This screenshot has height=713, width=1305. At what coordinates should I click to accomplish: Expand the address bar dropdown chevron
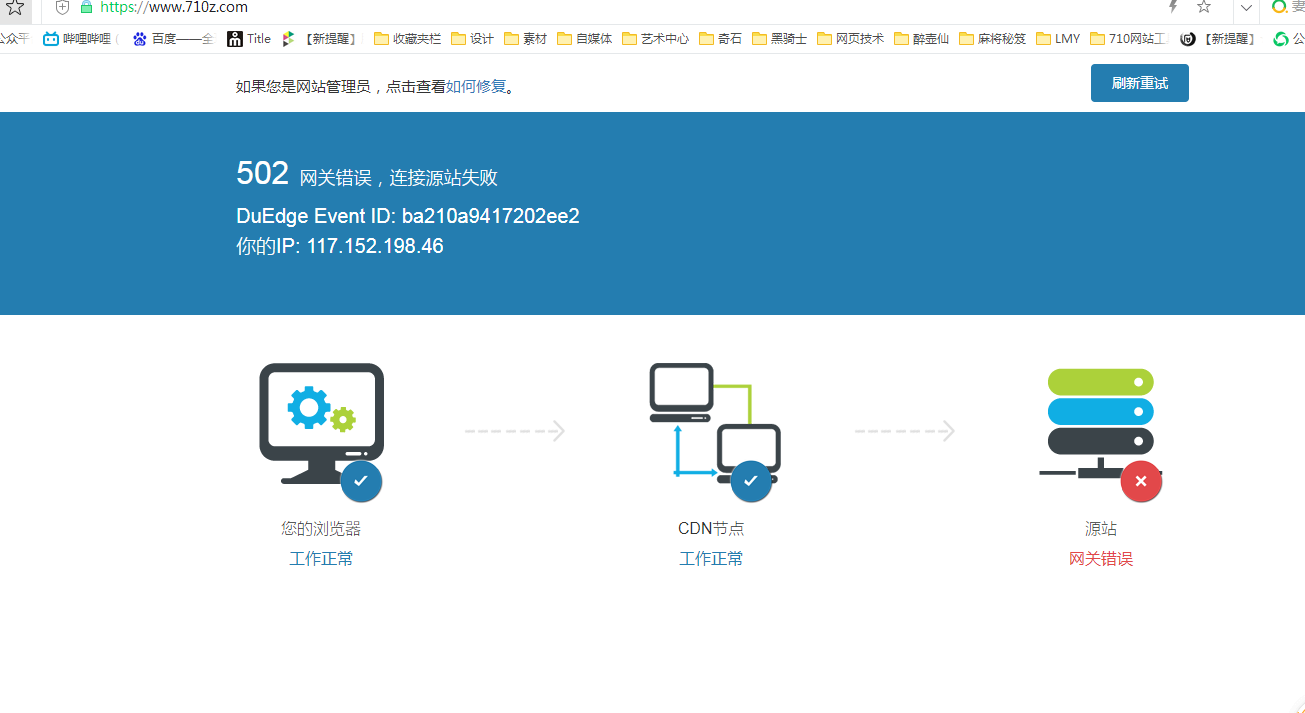(x=1245, y=8)
